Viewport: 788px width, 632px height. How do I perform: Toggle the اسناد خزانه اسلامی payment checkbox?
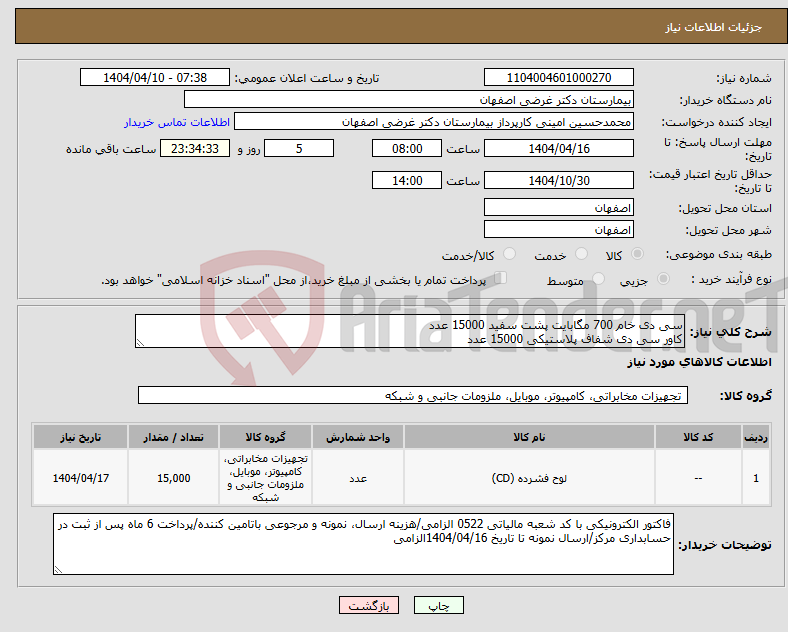tap(501, 278)
